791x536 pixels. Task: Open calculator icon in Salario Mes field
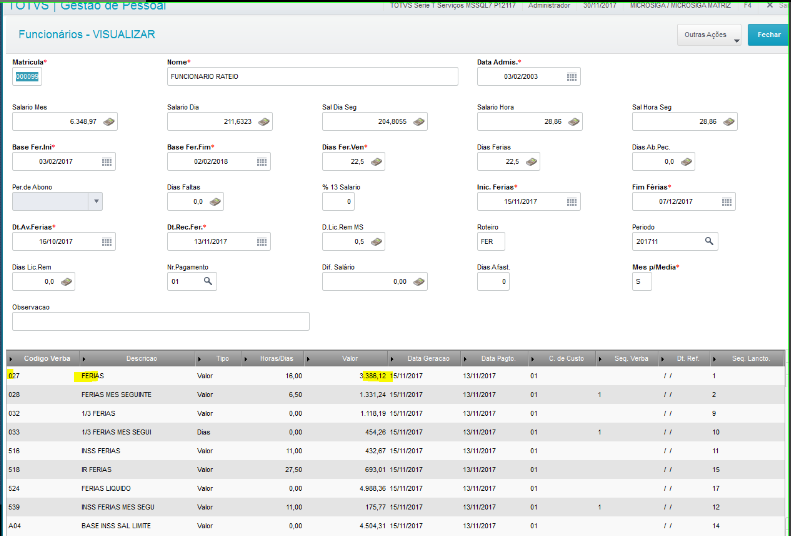tap(108, 122)
